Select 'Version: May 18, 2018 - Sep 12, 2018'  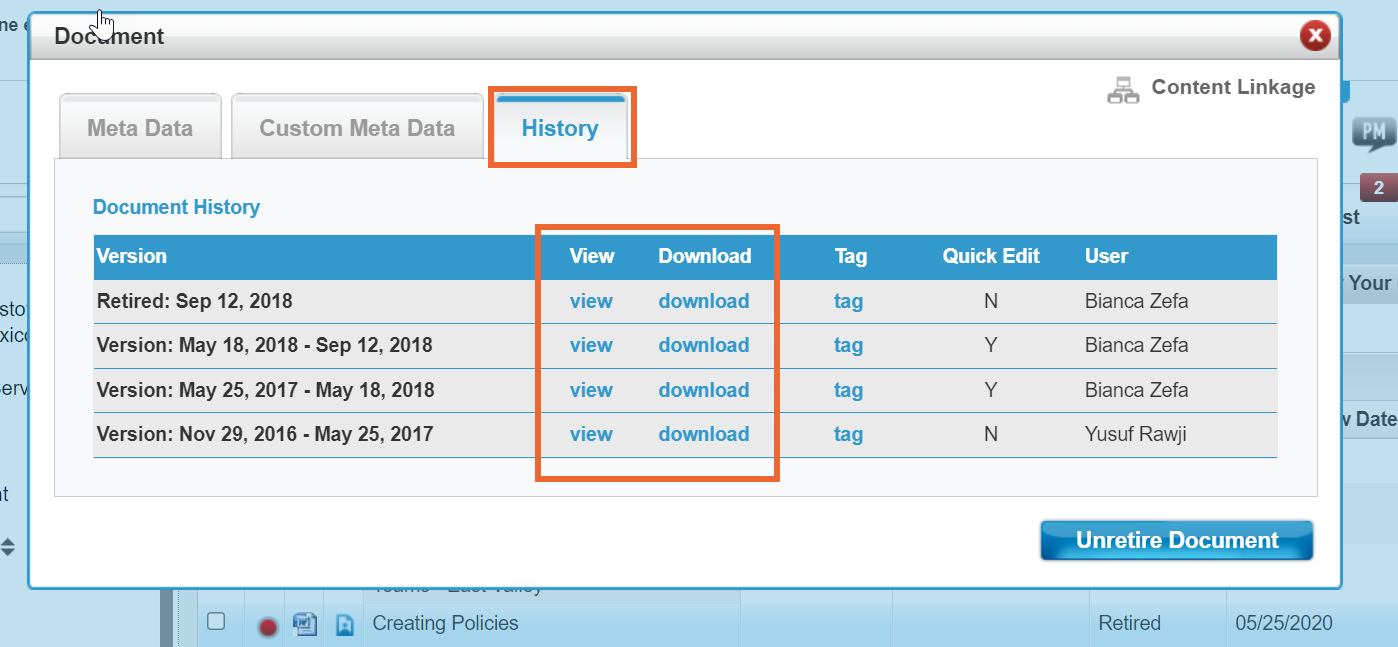click(x=264, y=345)
